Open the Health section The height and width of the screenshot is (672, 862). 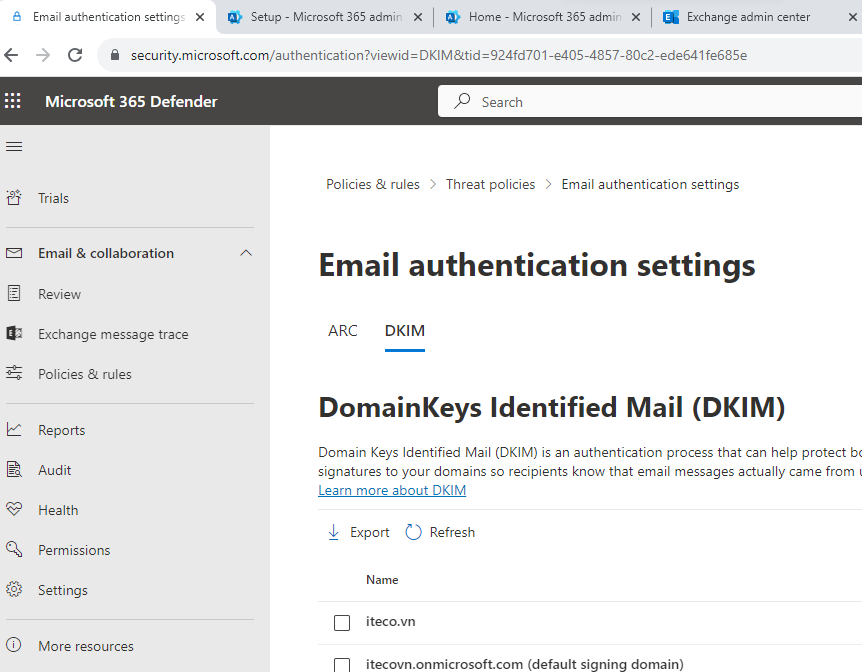point(57,509)
